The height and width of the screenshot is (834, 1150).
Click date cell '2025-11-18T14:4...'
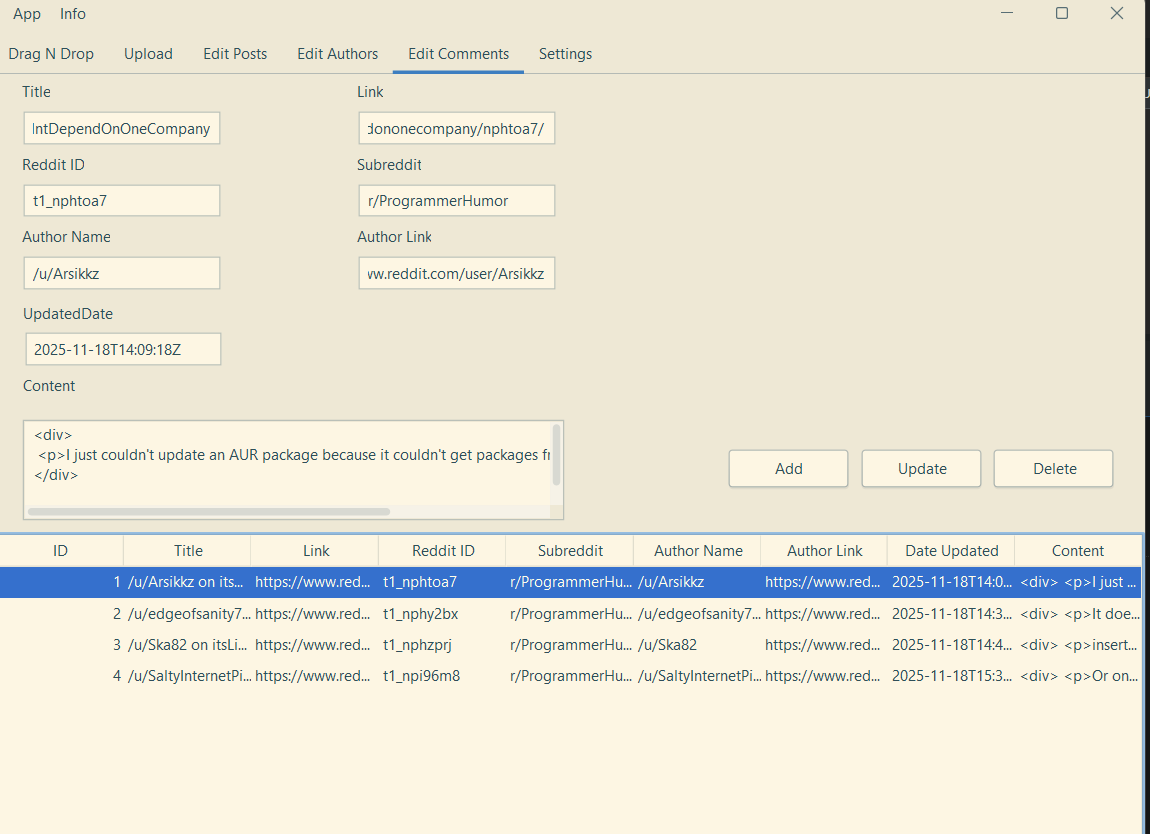[952, 645]
